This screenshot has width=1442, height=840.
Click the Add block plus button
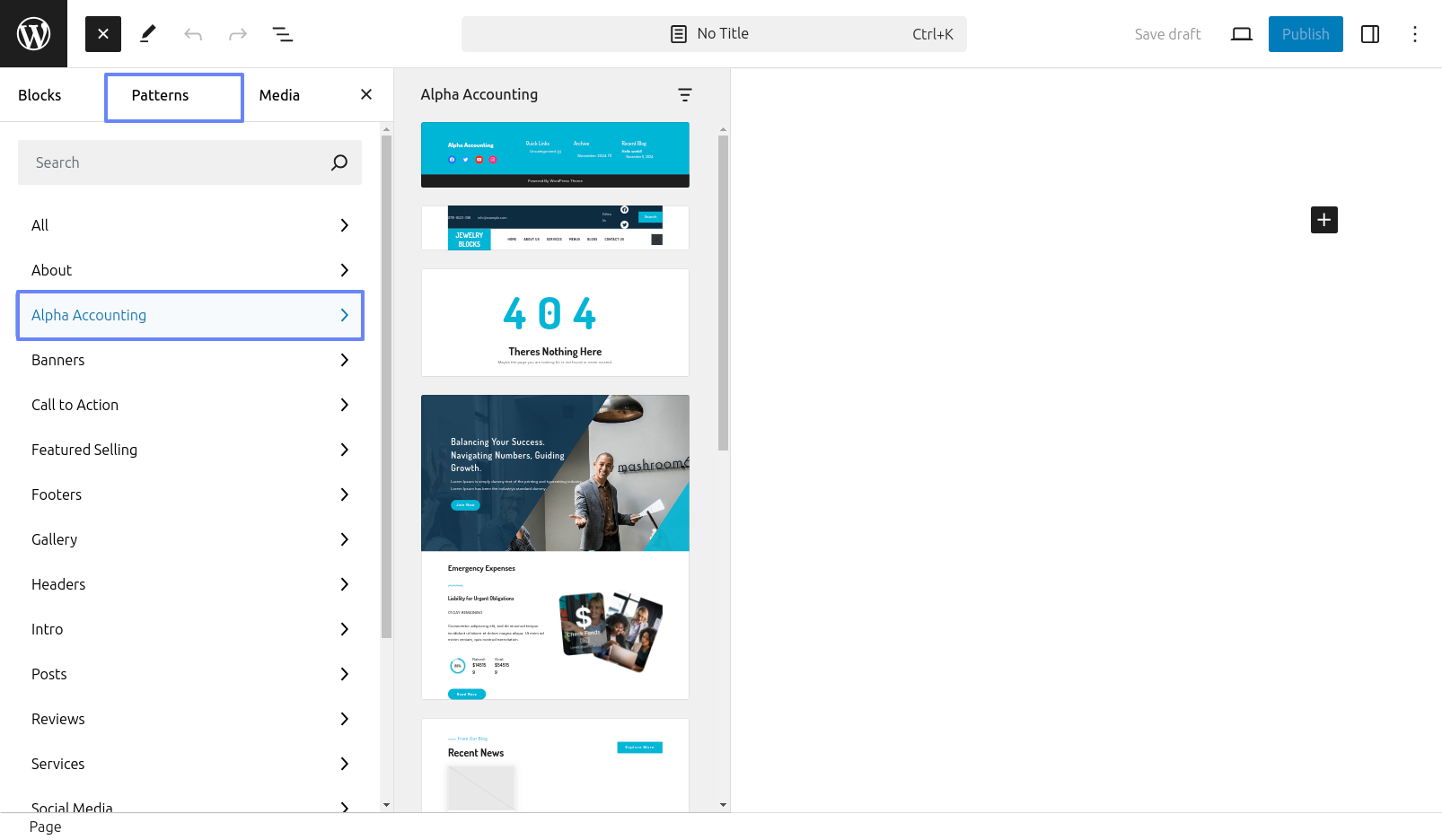point(1324,220)
